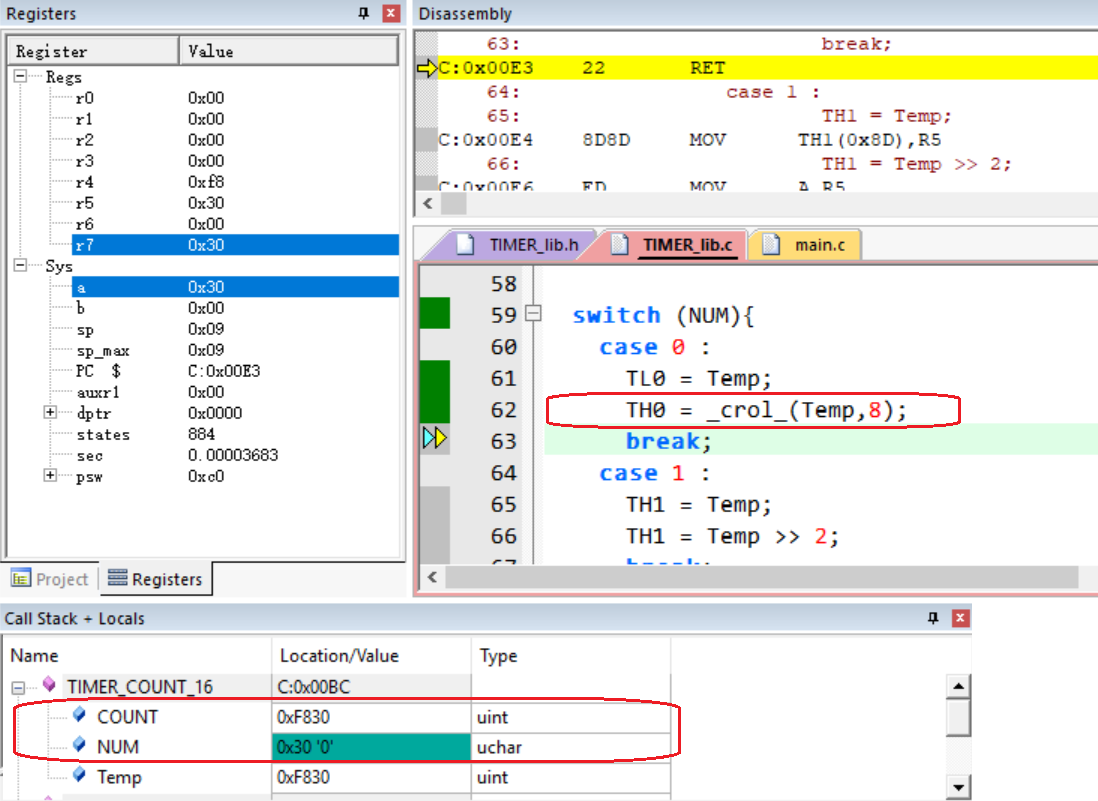This screenshot has height=801, width=1098.
Task: Collapse the Sys tree group
Action: [x=20, y=265]
